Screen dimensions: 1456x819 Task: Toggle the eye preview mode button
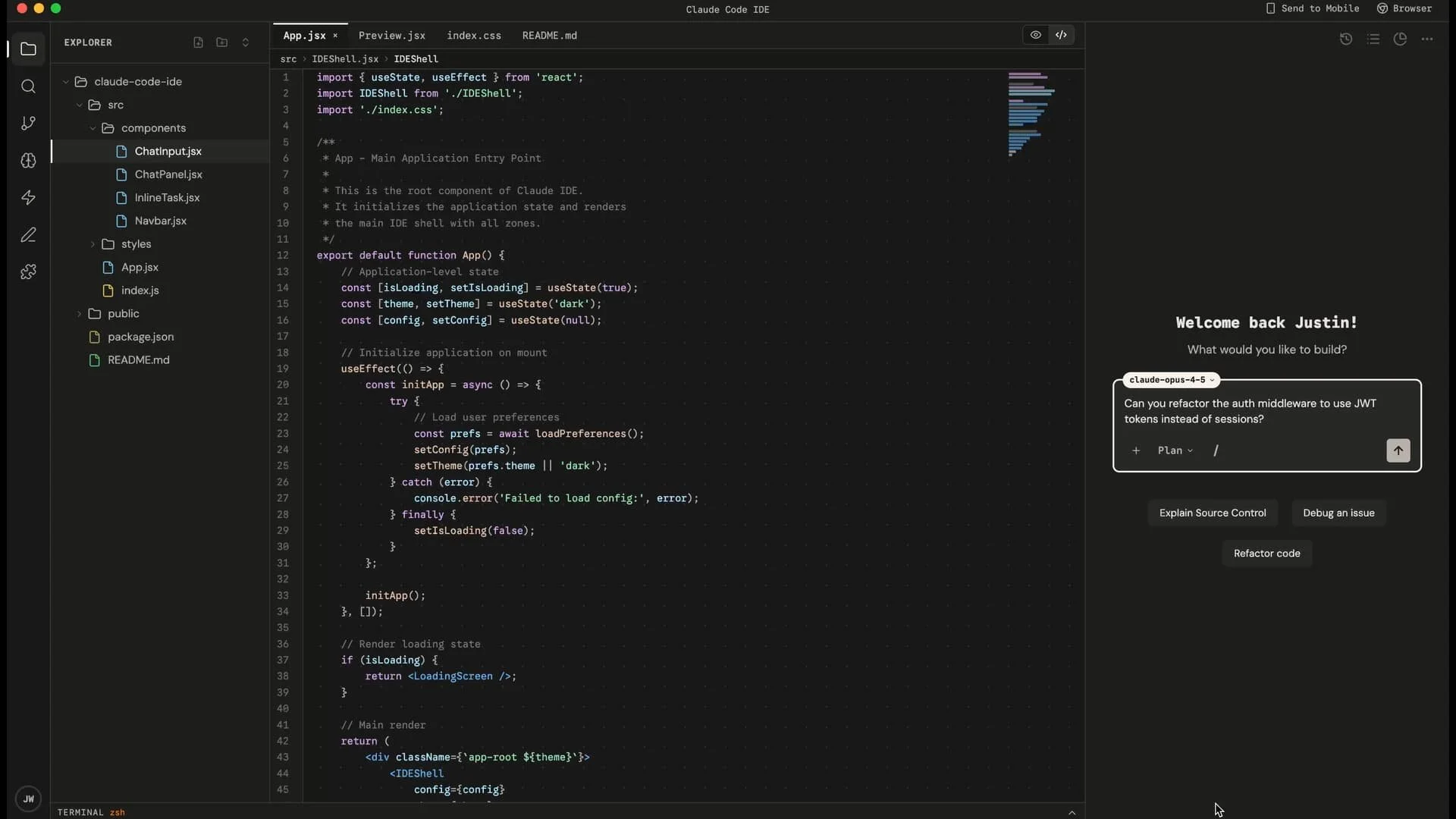pyautogui.click(x=1035, y=35)
